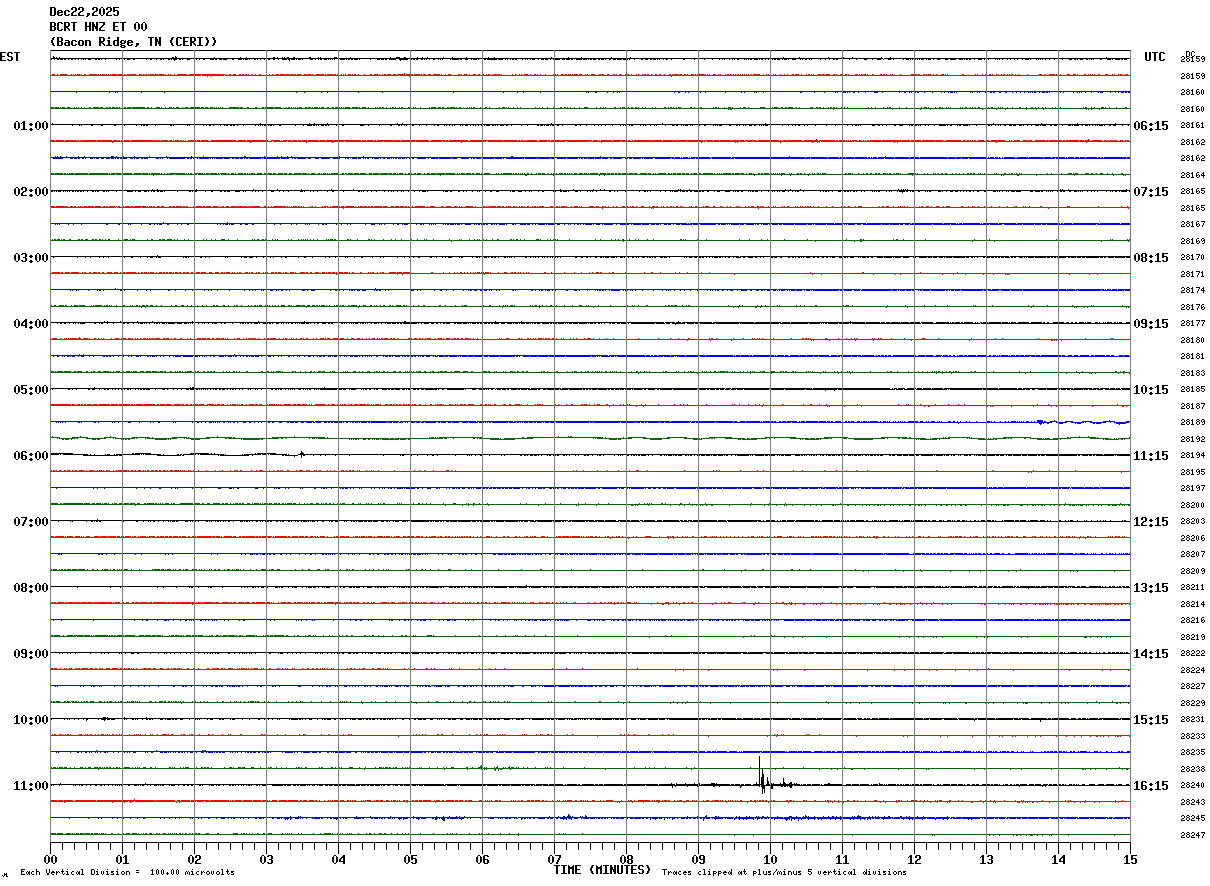Screen dimensions: 1210x886
Task: Click the 14:15 UTC time label
Action: point(1151,654)
